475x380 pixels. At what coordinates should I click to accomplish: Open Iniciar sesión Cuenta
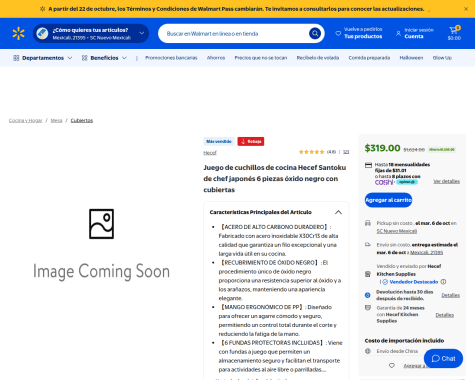(x=415, y=33)
